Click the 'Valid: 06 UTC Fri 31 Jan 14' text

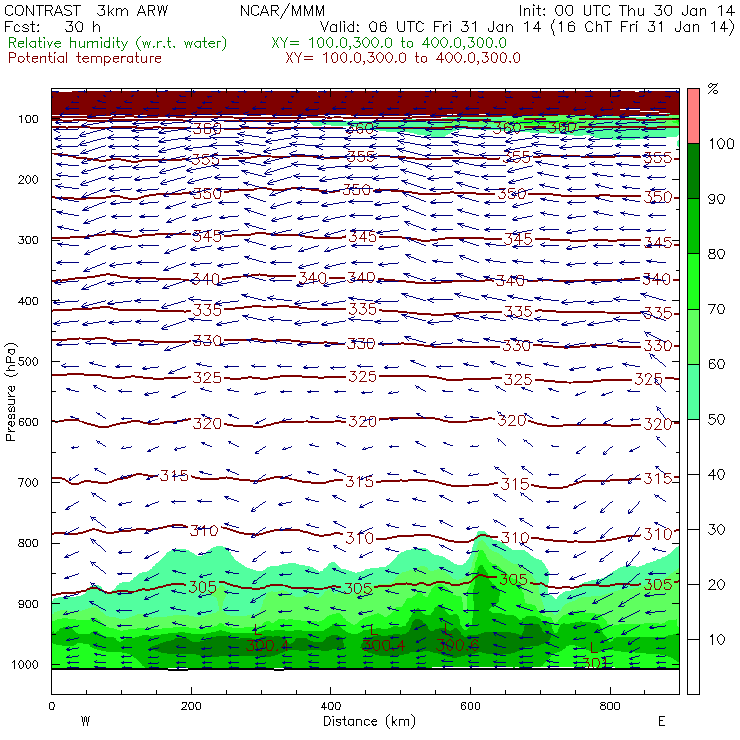430,27
